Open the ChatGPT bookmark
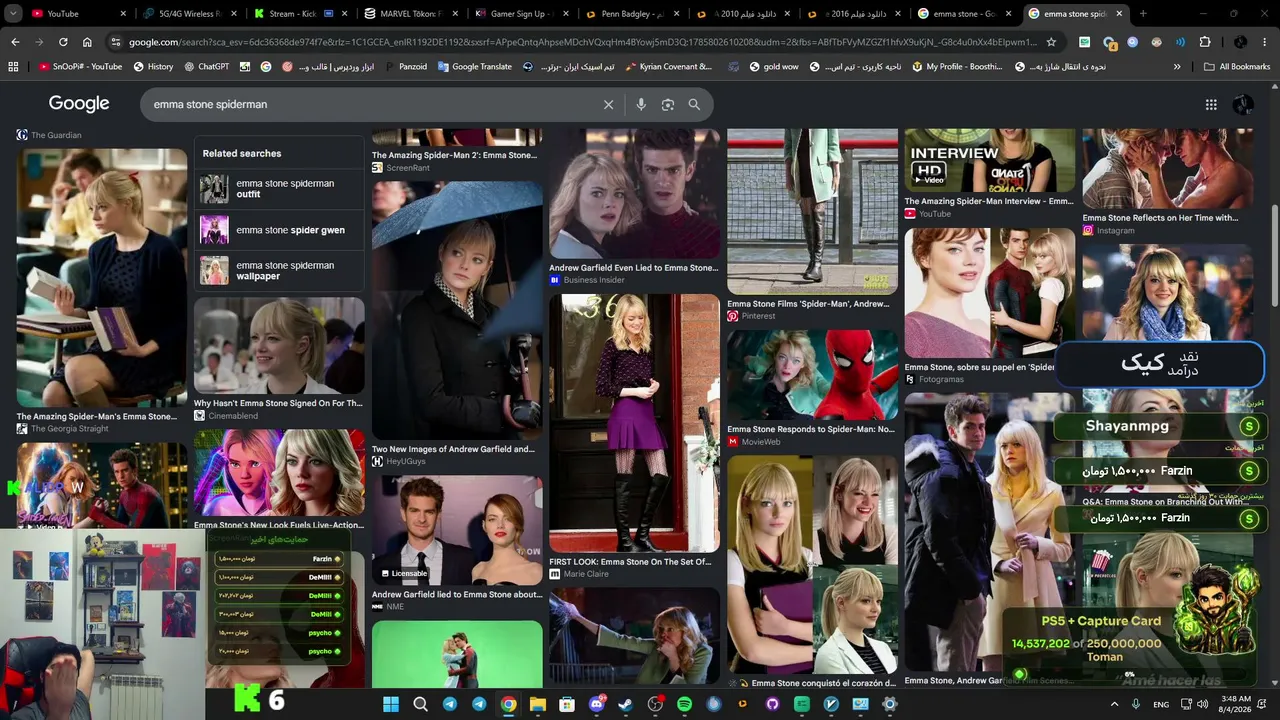Image resolution: width=1280 pixels, height=720 pixels. tap(207, 67)
